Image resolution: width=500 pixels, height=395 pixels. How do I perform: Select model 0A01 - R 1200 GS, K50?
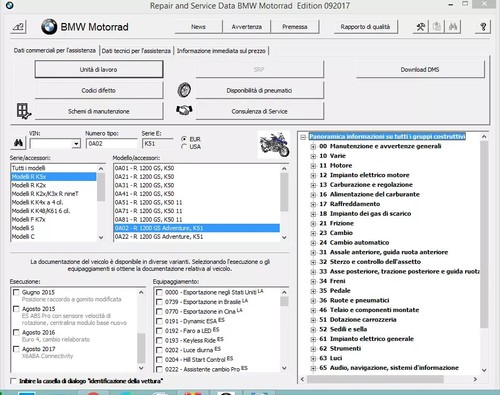coord(197,168)
